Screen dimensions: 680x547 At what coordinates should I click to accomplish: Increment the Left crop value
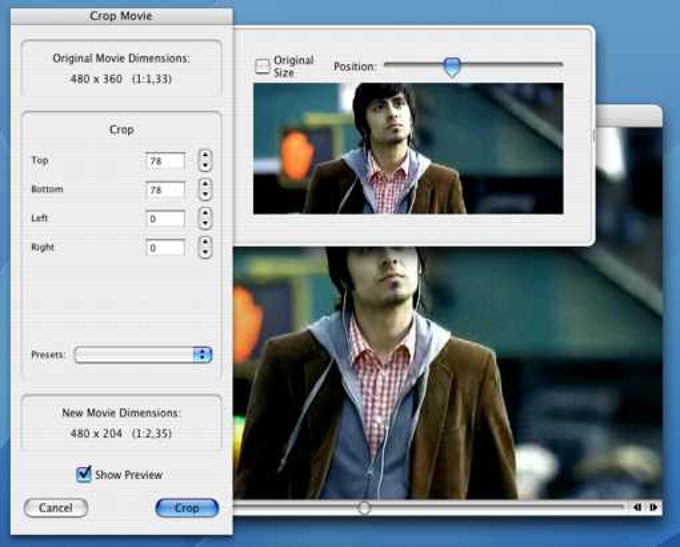coord(205,213)
